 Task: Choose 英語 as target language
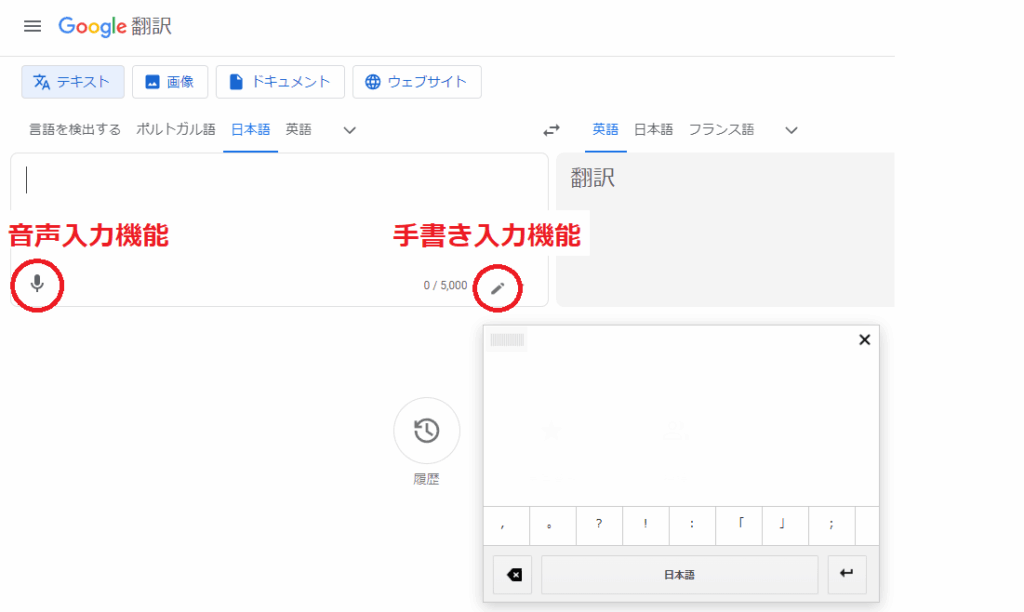[x=605, y=129]
